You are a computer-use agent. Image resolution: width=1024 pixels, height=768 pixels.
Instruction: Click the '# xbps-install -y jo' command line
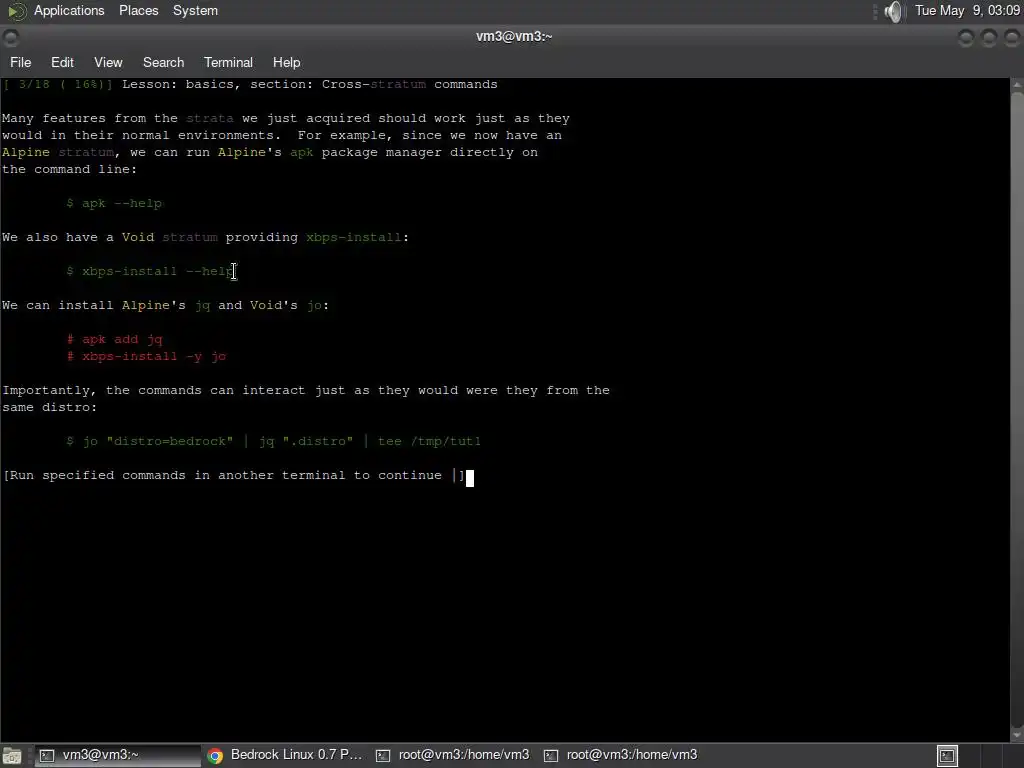tap(146, 356)
